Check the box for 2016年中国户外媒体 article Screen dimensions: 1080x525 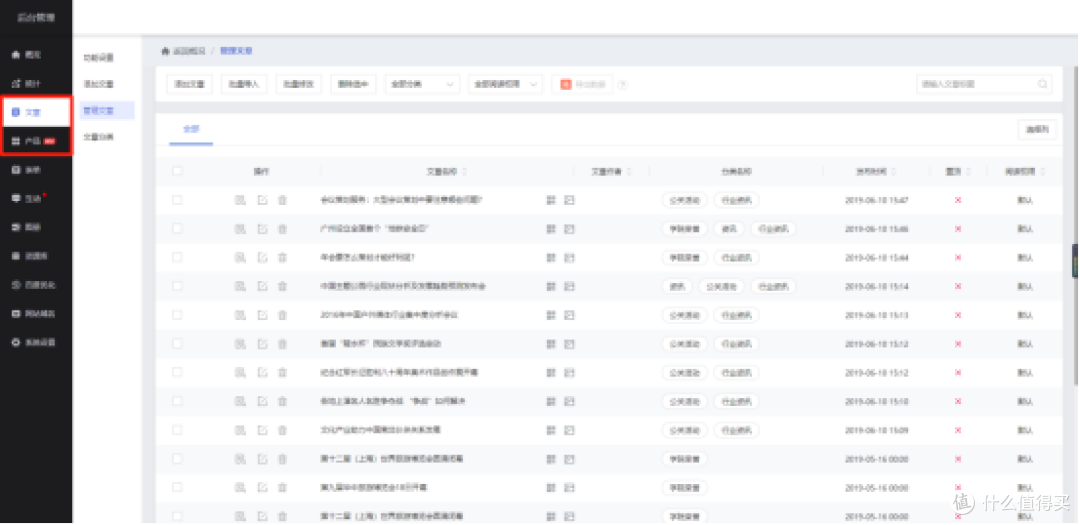click(177, 315)
